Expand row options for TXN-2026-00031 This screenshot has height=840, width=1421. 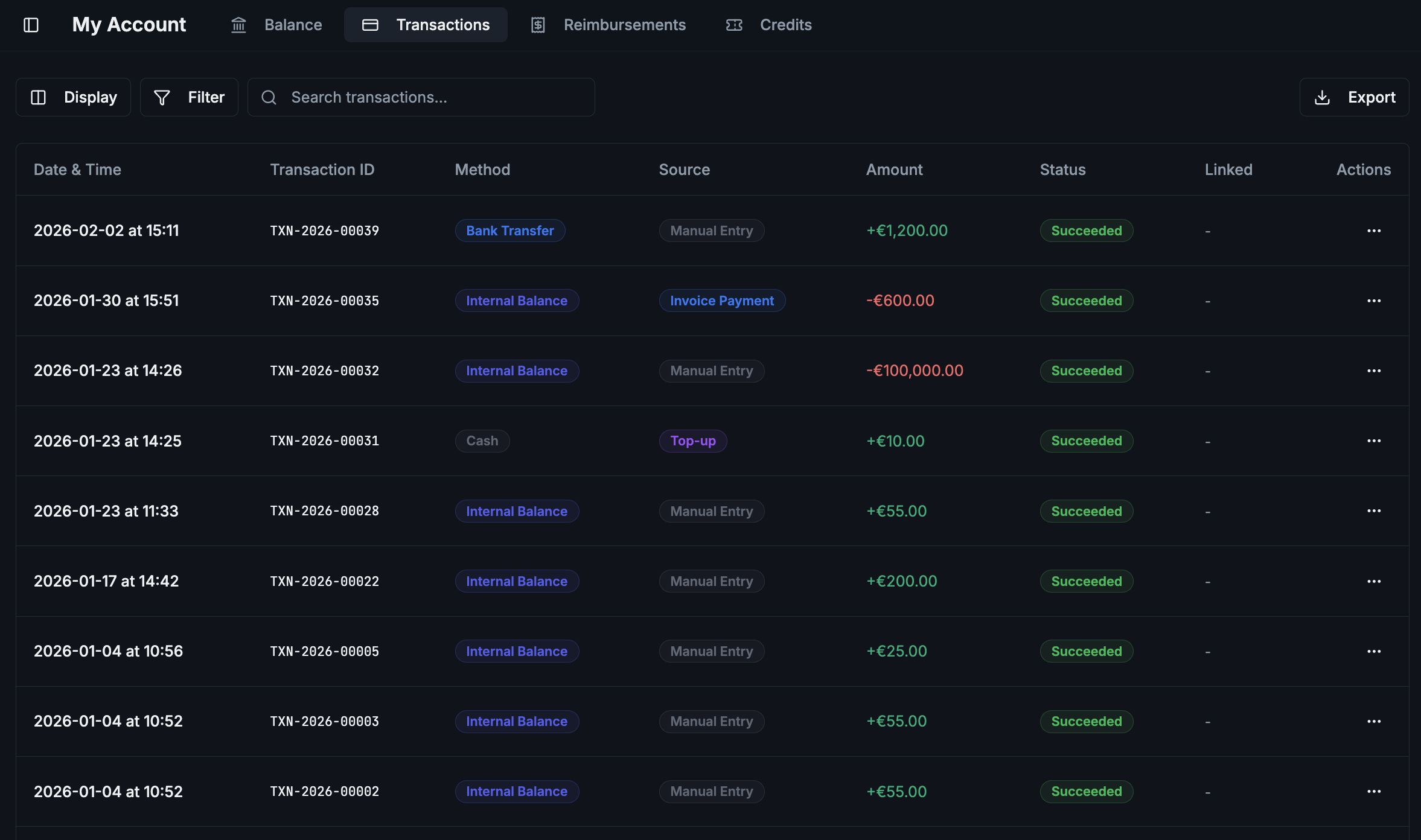click(1374, 441)
